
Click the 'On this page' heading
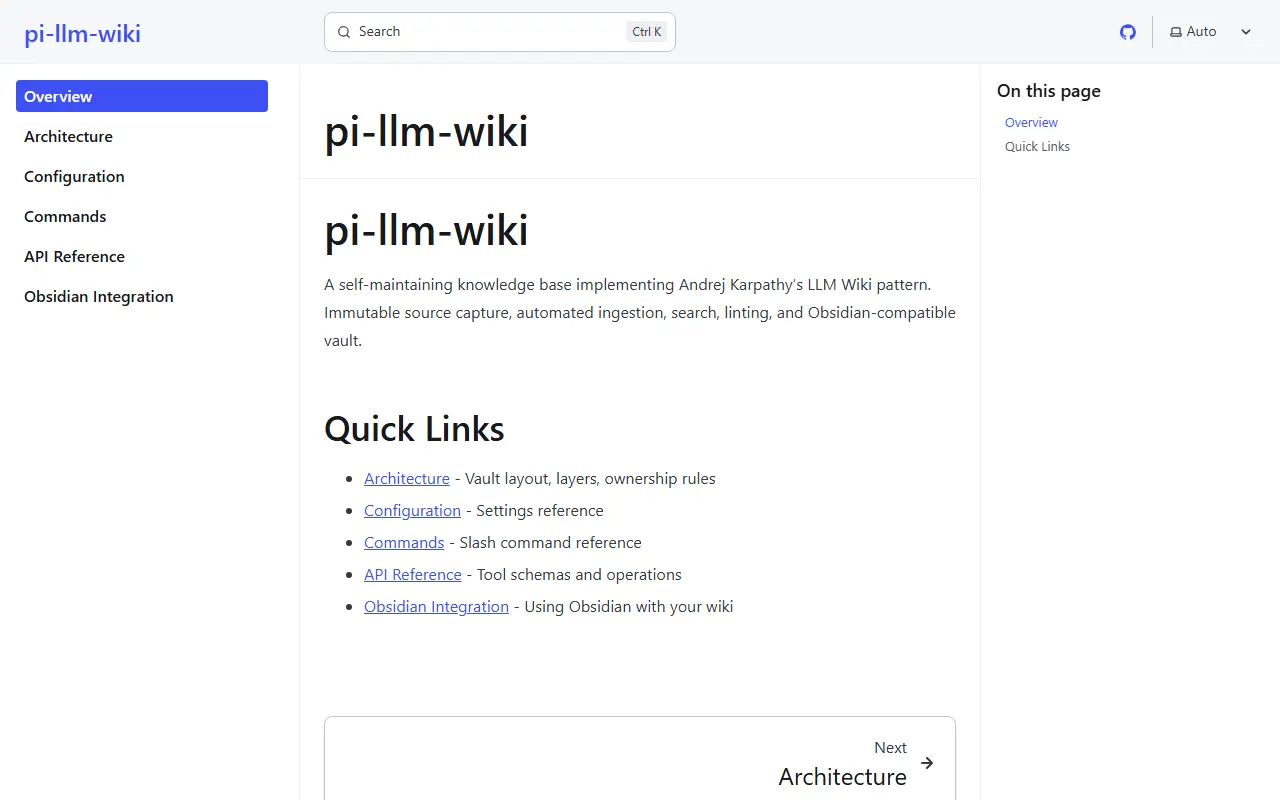[1049, 91]
